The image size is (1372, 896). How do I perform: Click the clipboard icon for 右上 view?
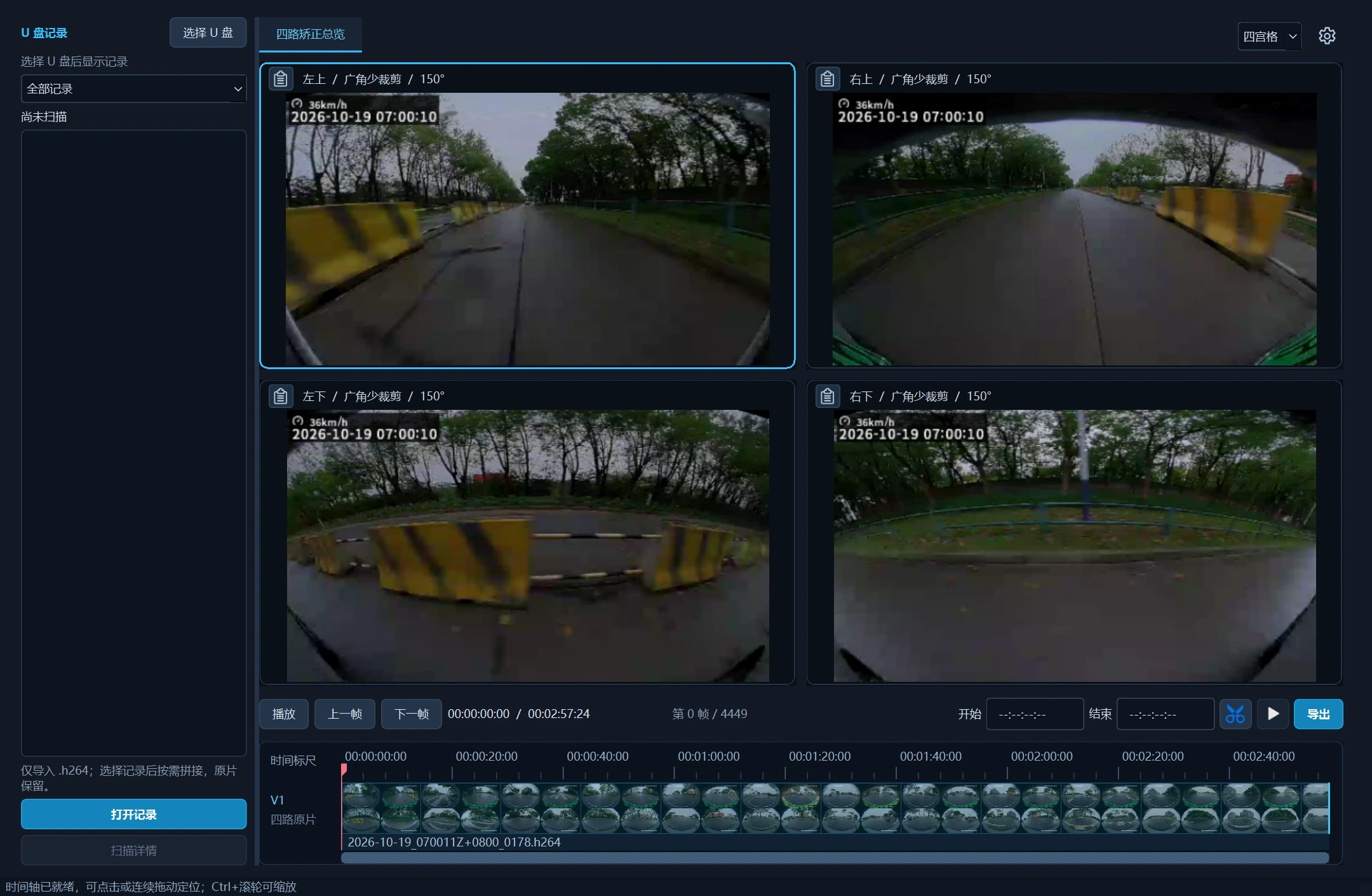click(827, 79)
